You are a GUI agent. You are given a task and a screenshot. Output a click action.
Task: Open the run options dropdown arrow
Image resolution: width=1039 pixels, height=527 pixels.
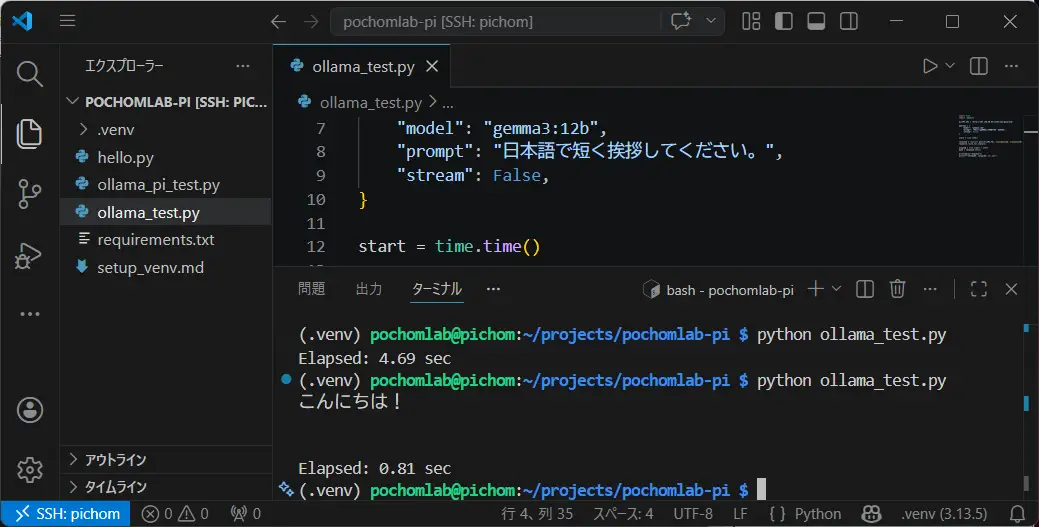tap(950, 66)
